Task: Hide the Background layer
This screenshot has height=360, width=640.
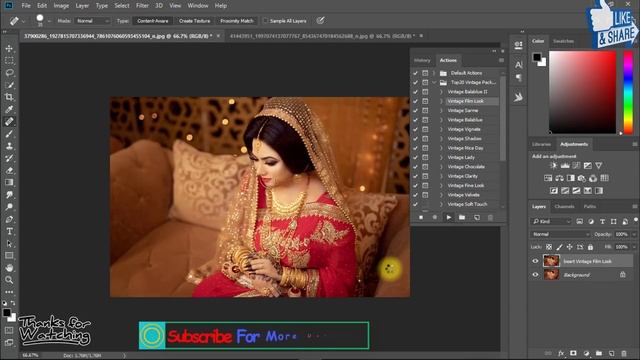Action: (535, 275)
